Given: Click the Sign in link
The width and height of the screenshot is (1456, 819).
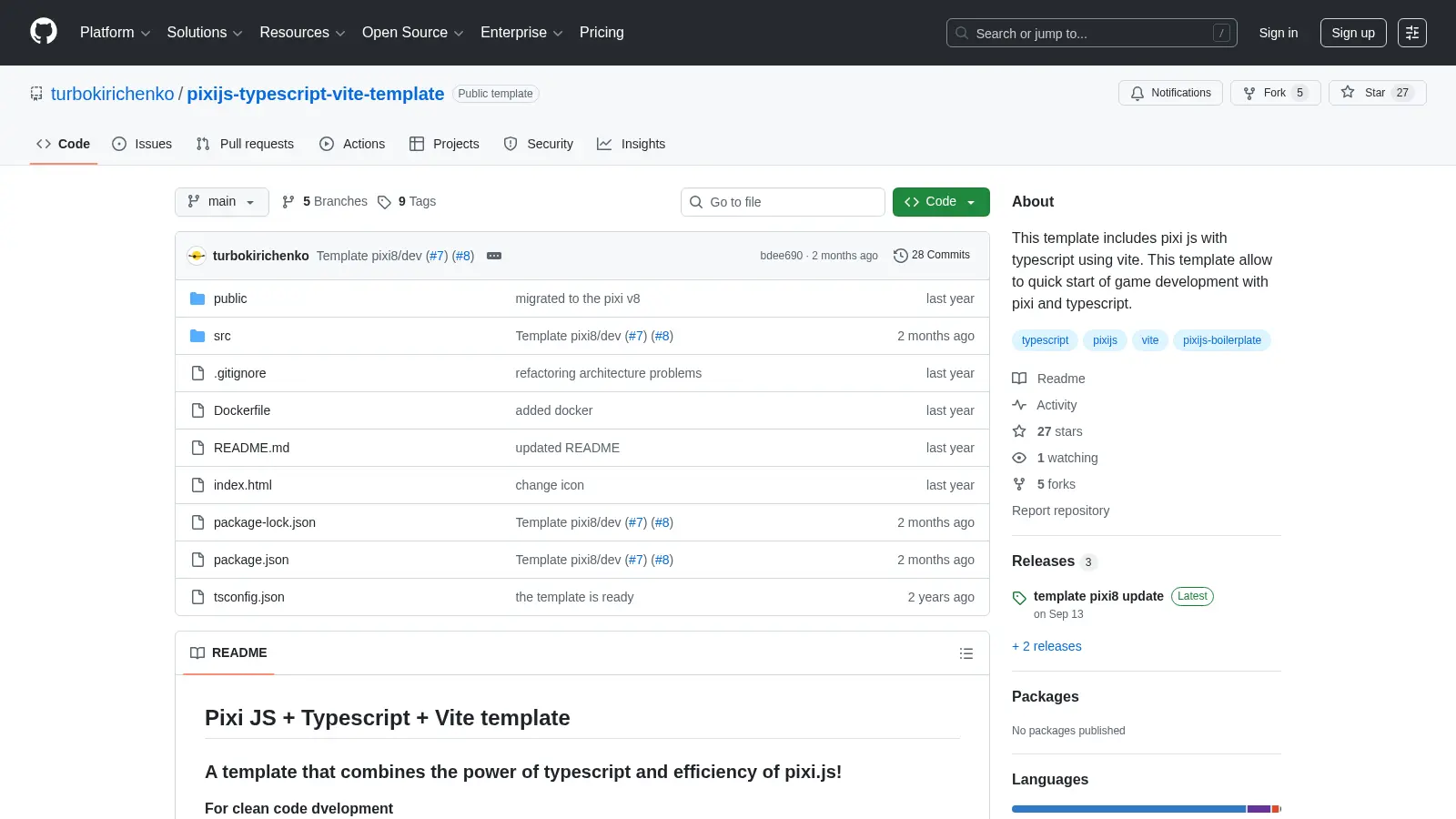Looking at the screenshot, I should (1279, 33).
